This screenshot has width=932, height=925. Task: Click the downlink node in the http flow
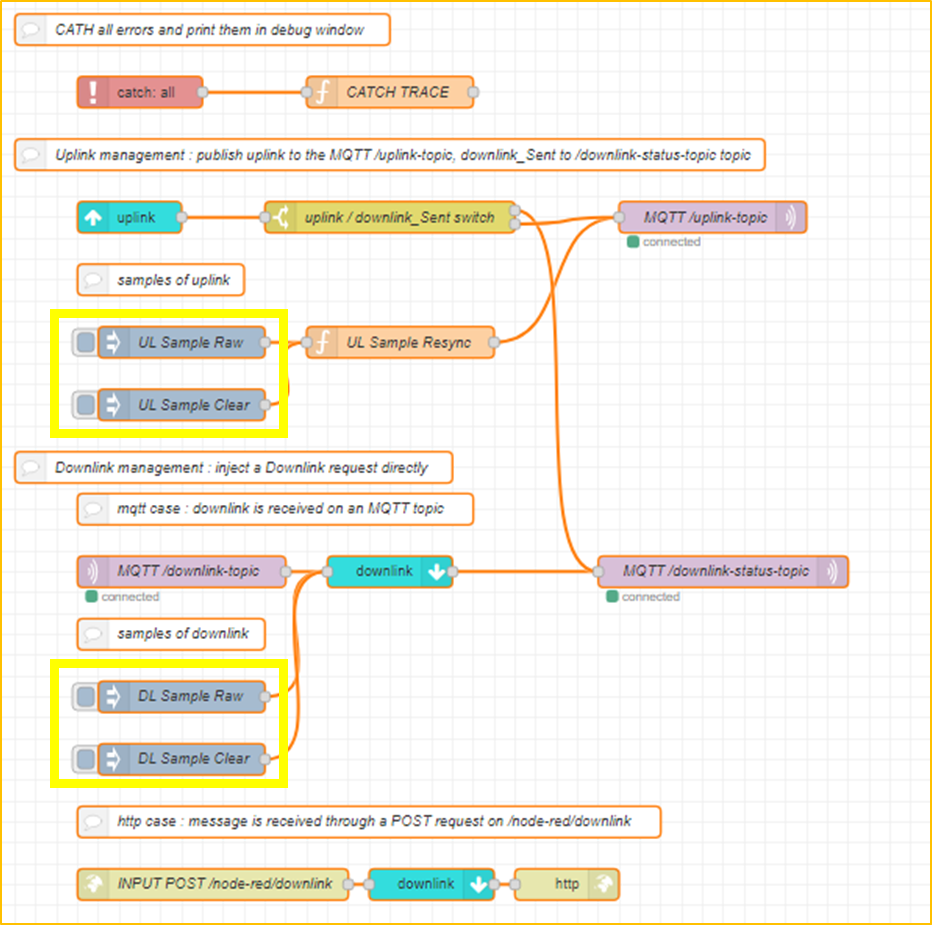click(x=425, y=884)
